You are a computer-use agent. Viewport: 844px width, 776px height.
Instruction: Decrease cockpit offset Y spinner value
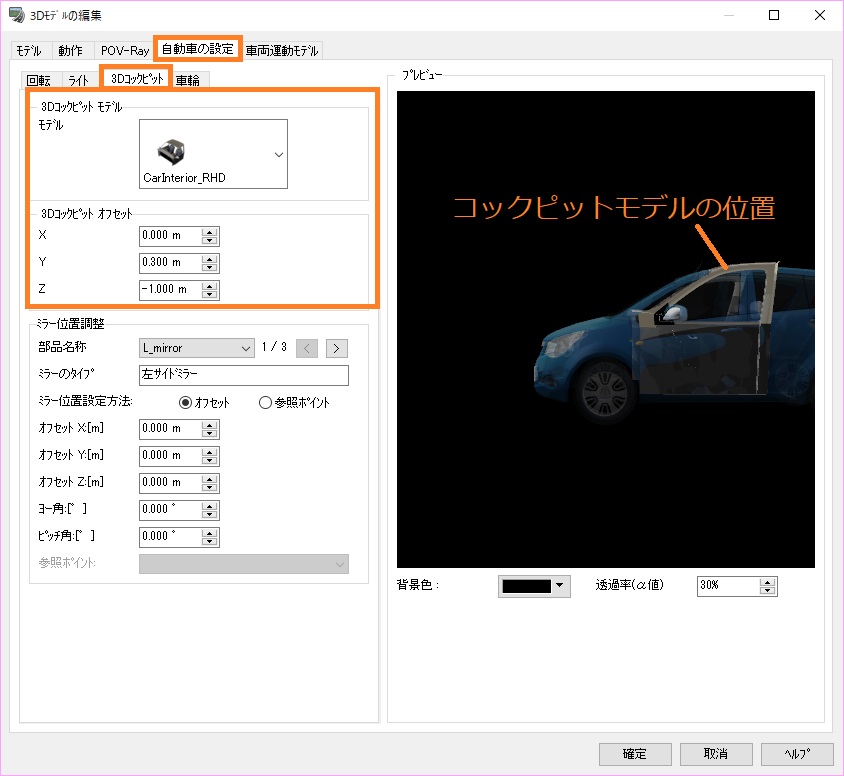[209, 268]
